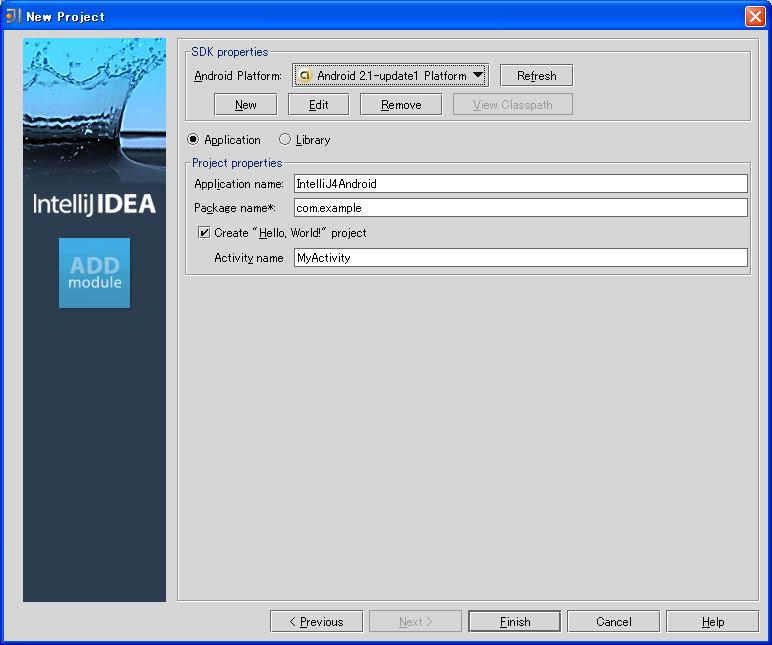The width and height of the screenshot is (772, 645).
Task: Click the IntelliJ icon in the title bar
Action: [x=13, y=16]
